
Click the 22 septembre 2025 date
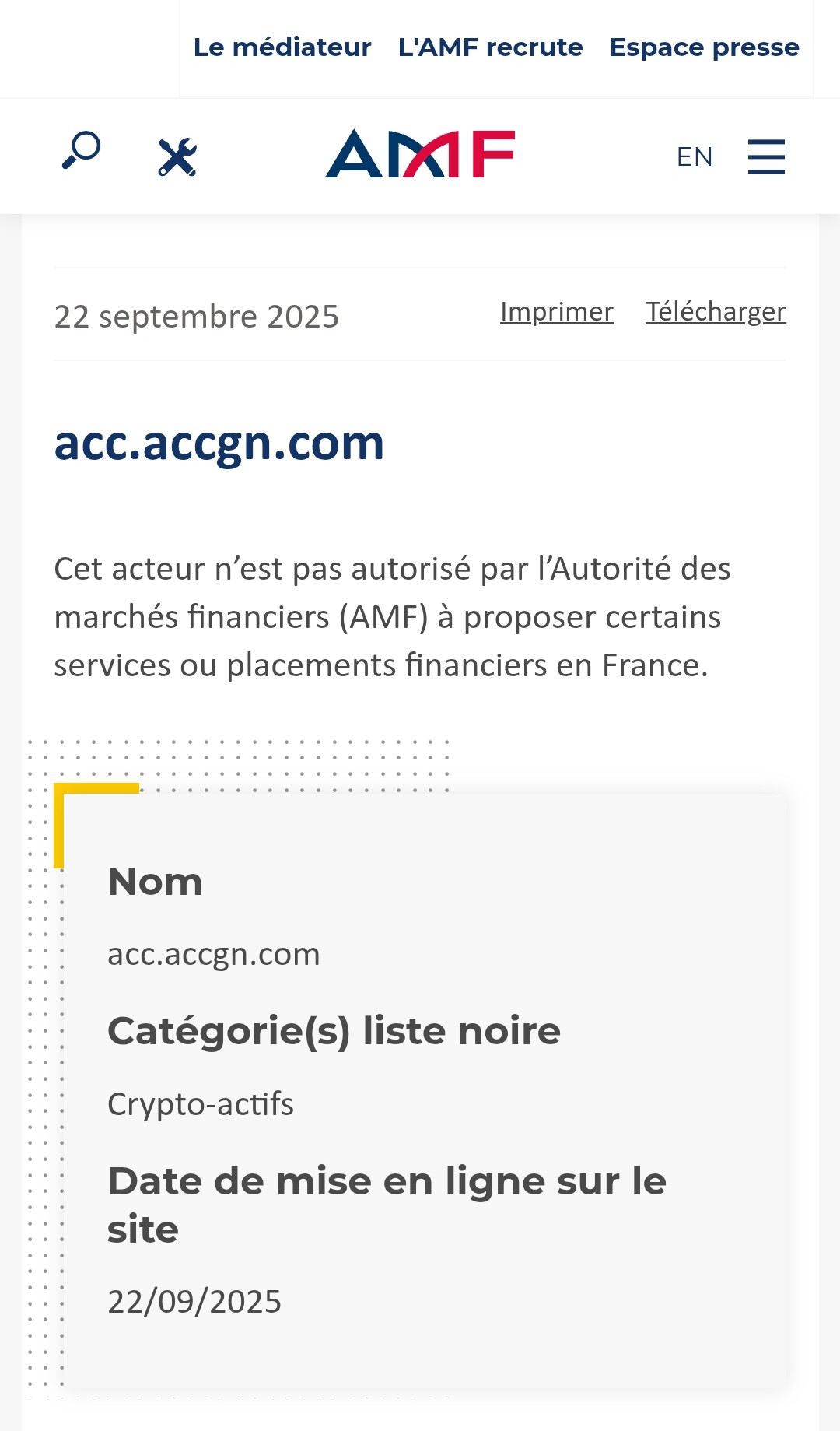coord(196,317)
